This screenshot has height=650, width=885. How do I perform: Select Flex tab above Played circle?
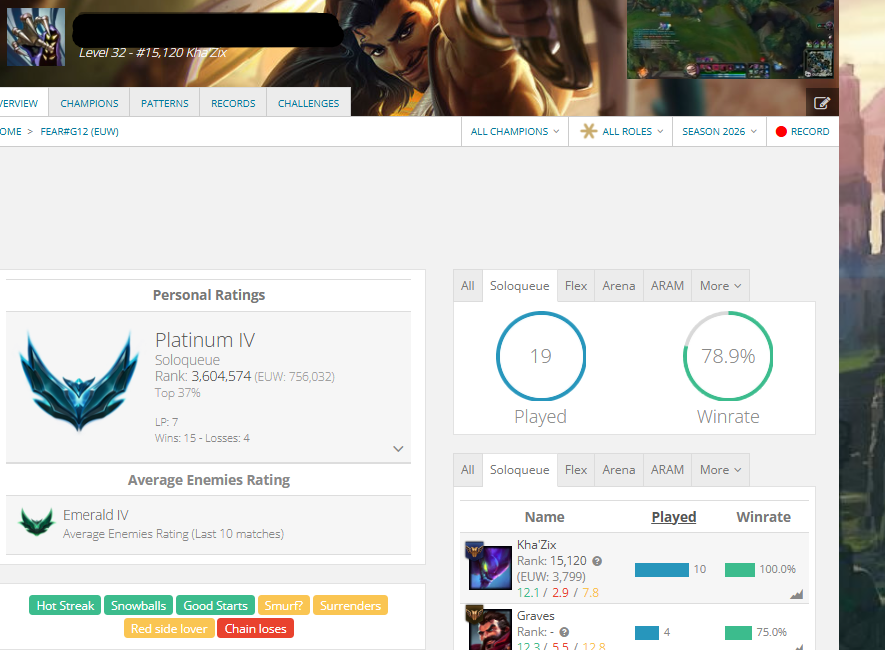click(x=576, y=286)
